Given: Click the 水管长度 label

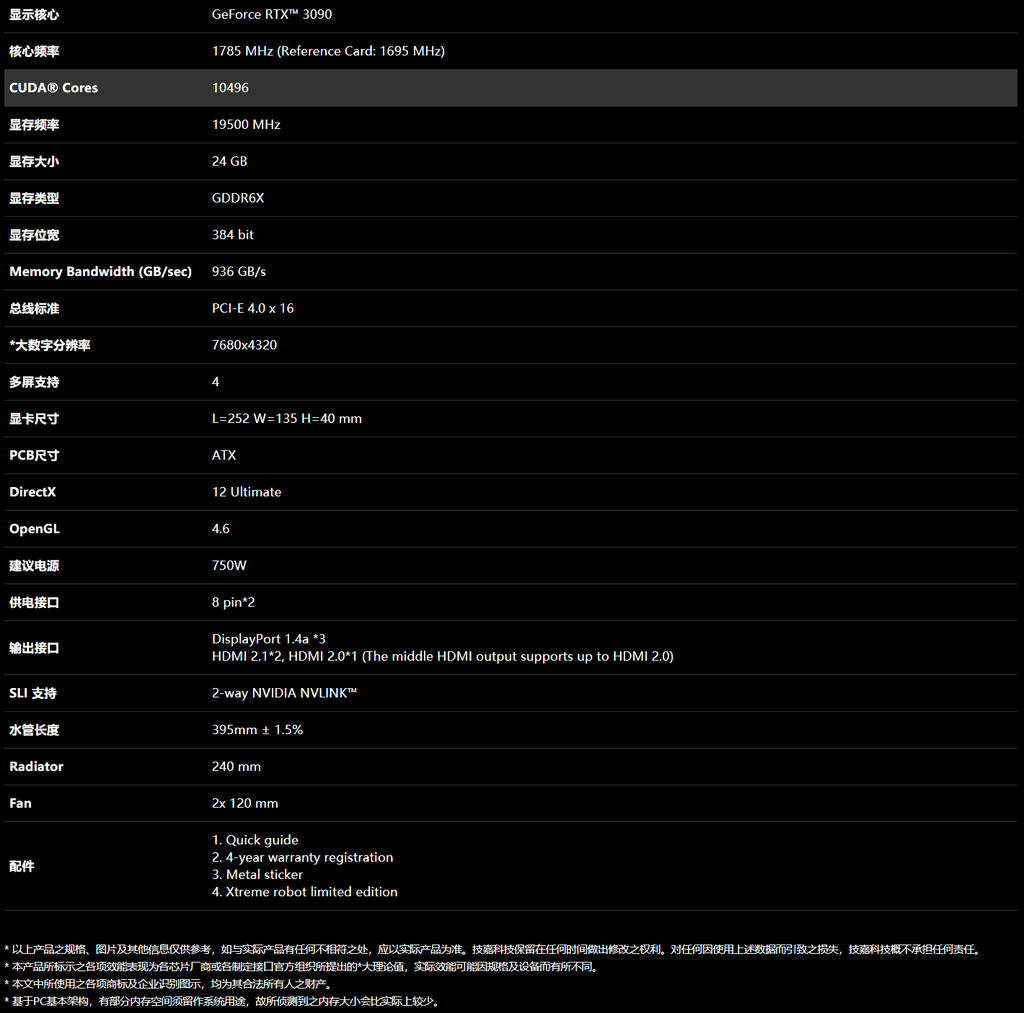Looking at the screenshot, I should click(x=34, y=730).
